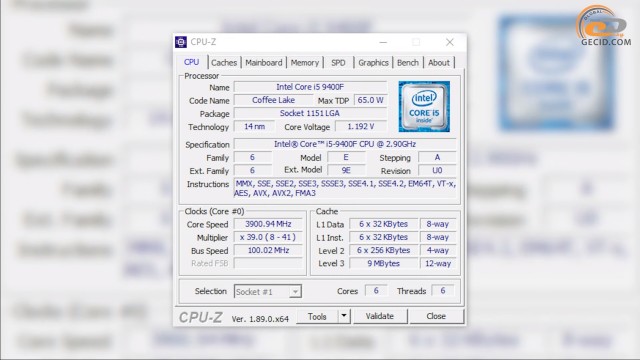Switch to the Memory tab
This screenshot has height=360, width=640.
pyautogui.click(x=304, y=63)
